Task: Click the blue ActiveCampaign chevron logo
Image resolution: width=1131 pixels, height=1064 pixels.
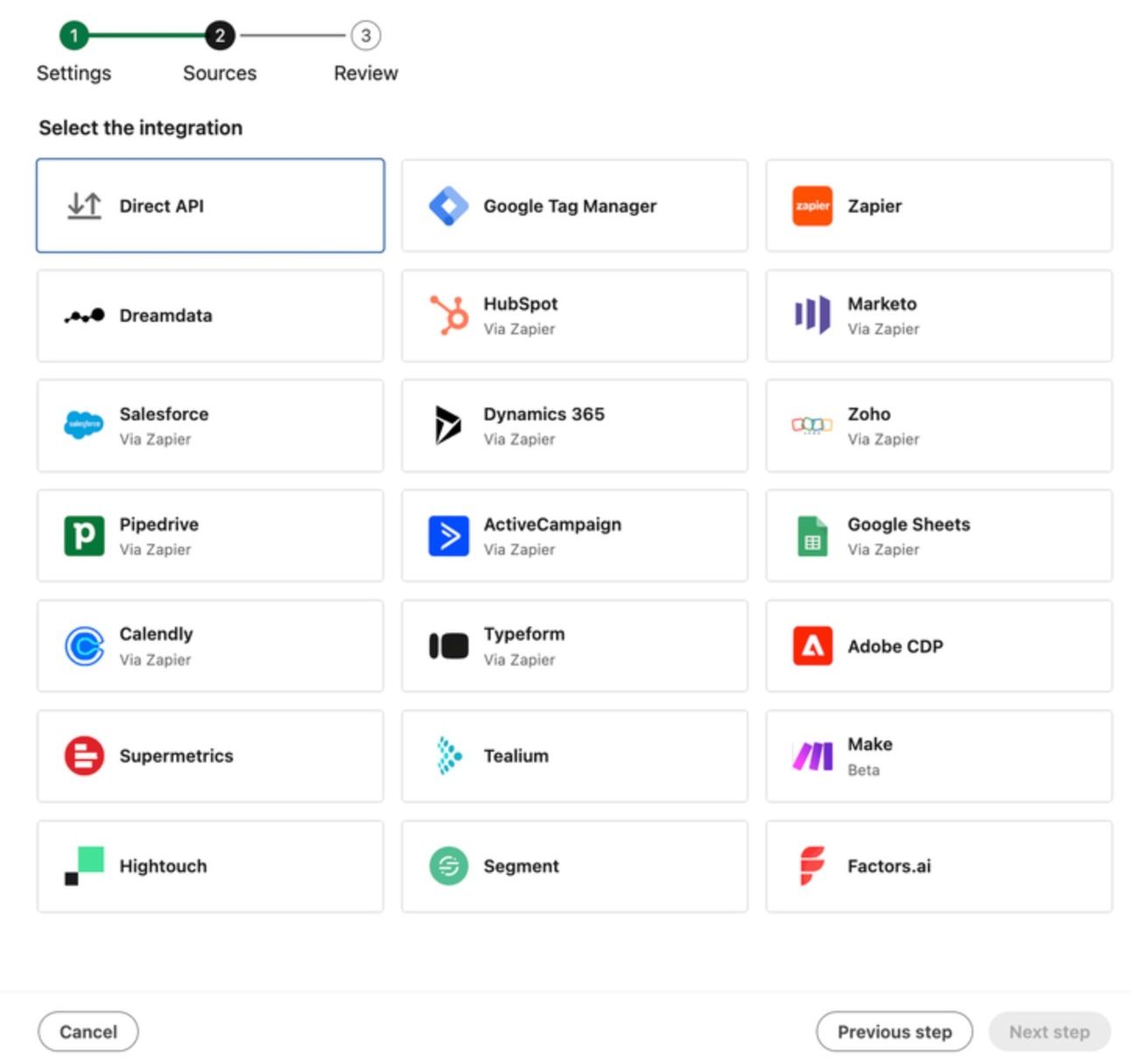Action: 448,535
